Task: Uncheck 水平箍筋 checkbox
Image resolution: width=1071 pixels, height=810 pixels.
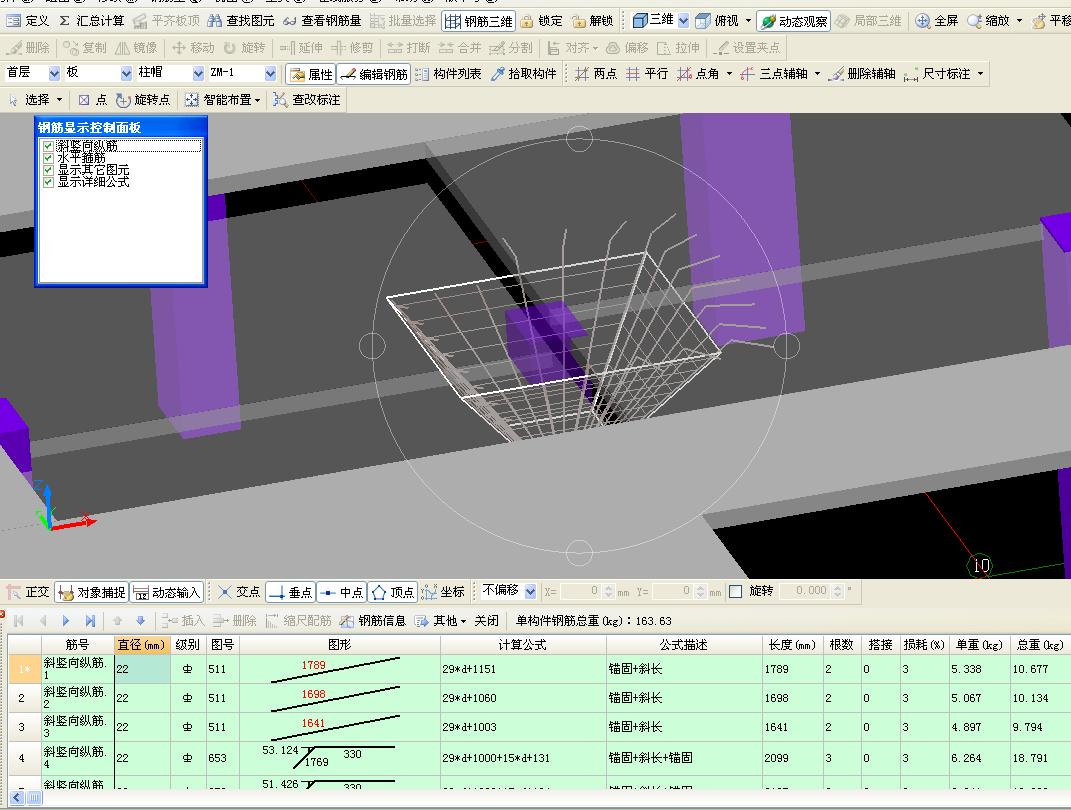Action: point(48,158)
